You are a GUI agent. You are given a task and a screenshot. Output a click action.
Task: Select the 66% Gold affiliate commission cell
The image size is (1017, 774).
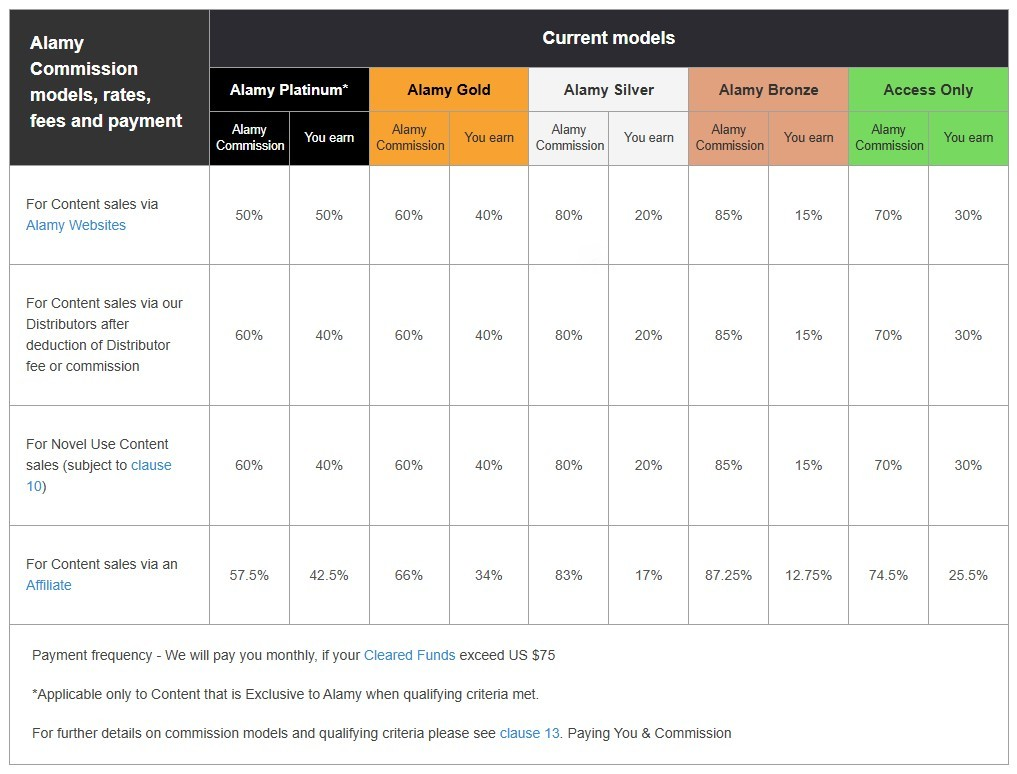click(x=409, y=575)
